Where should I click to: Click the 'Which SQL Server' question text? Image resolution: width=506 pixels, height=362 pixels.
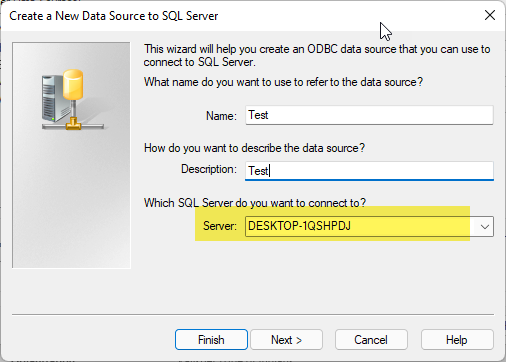tap(255, 203)
